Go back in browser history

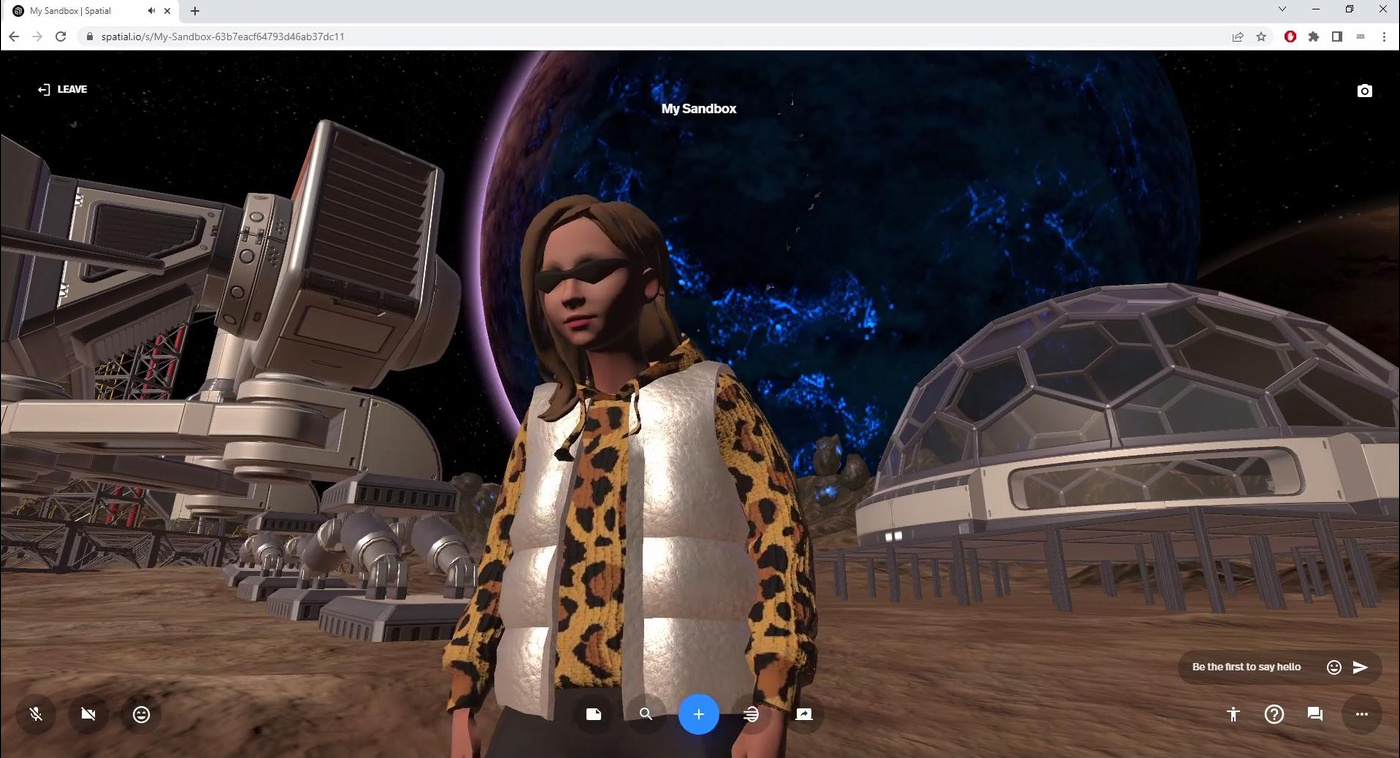(14, 36)
